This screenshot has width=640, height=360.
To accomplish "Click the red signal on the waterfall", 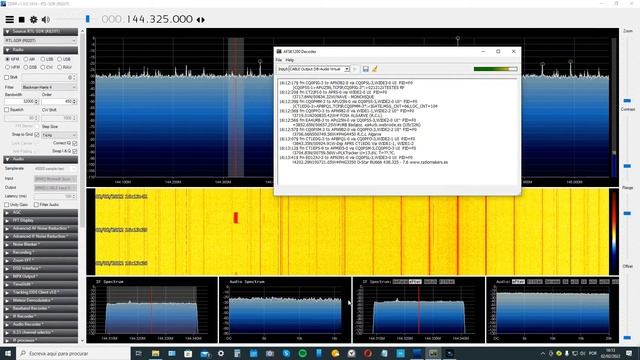I will (x=236, y=218).
